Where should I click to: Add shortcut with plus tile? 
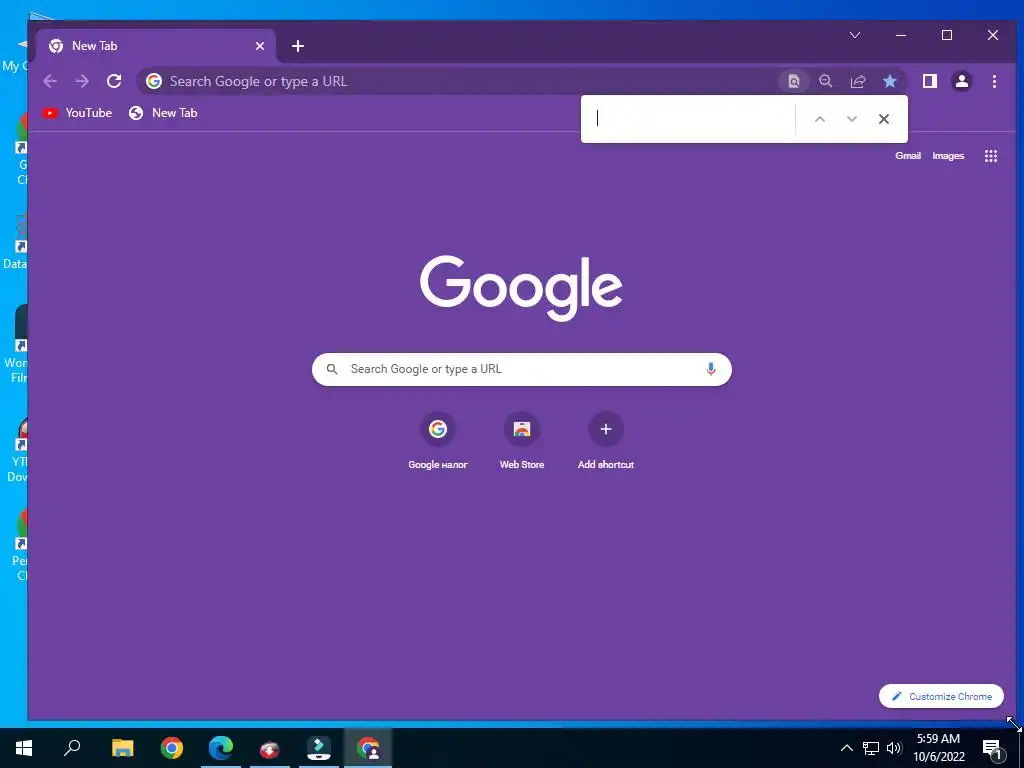[605, 441]
